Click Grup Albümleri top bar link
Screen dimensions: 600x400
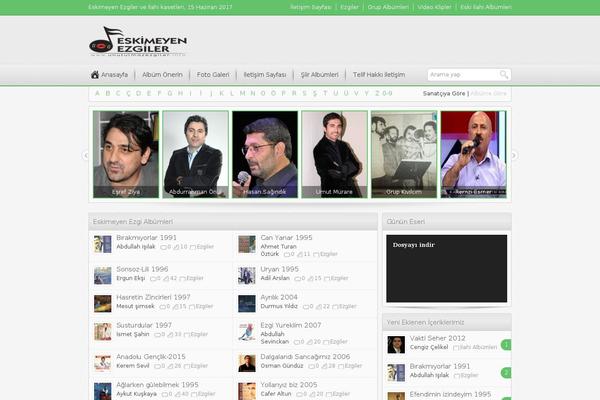(x=388, y=7)
